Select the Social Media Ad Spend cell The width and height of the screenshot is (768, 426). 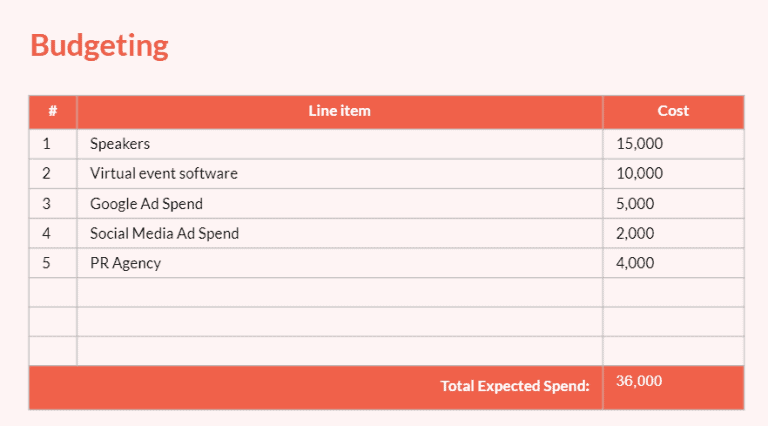pyautogui.click(x=164, y=234)
